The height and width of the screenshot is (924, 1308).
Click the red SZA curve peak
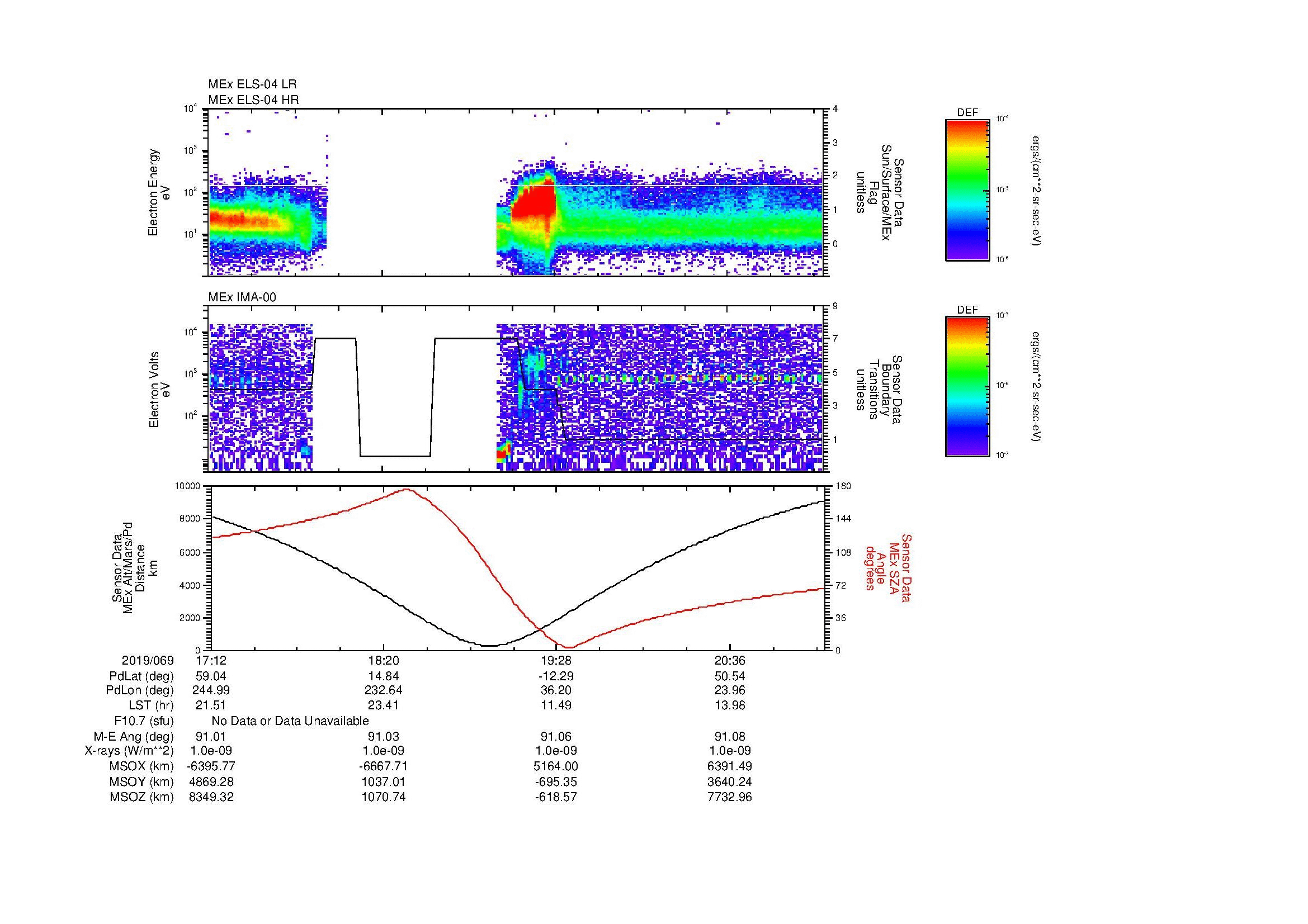coord(407,489)
